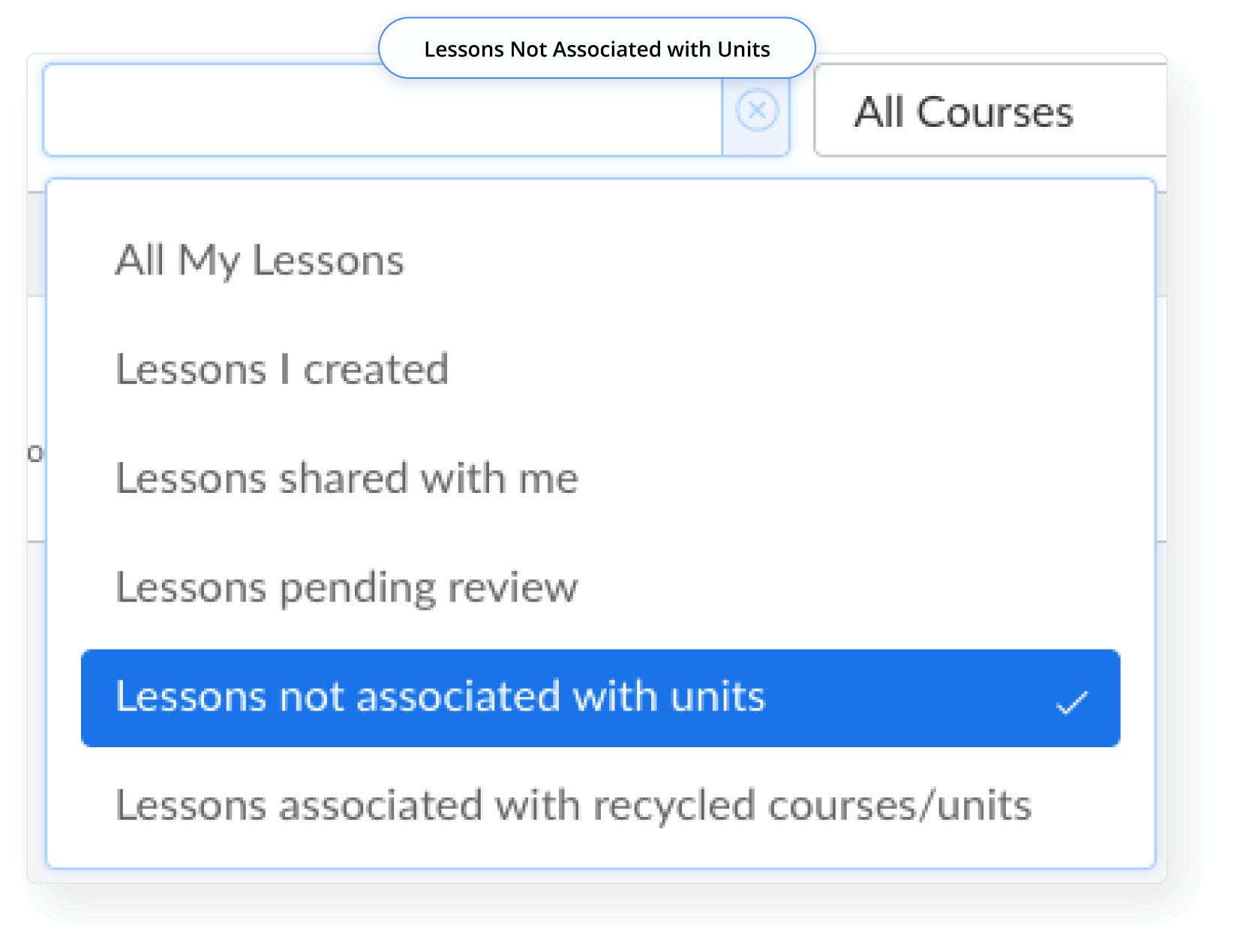Select Lessons shared with me

pos(347,478)
